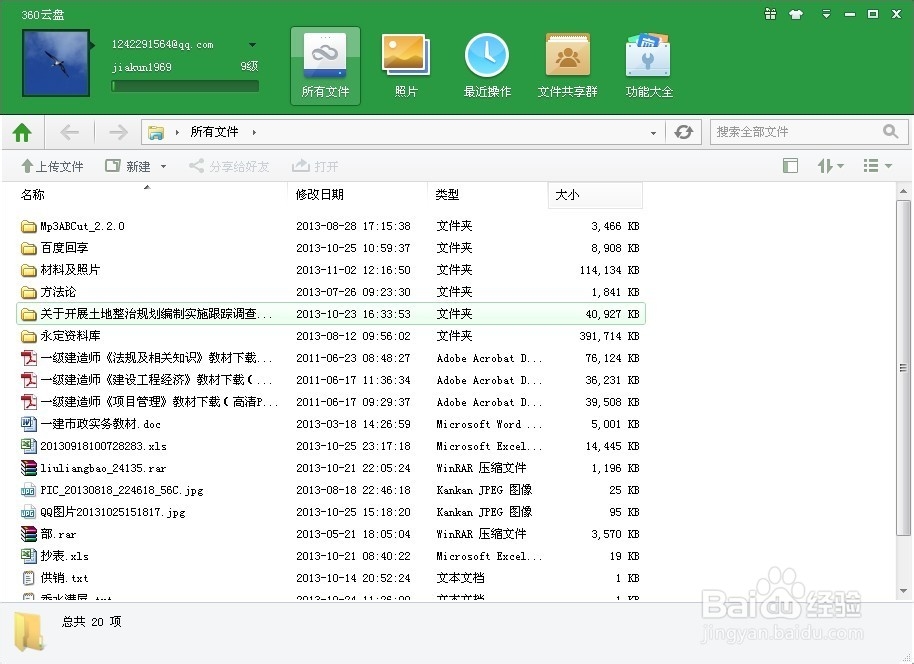
Task: Open the 文件共享群 sharing group tab
Action: (567, 66)
